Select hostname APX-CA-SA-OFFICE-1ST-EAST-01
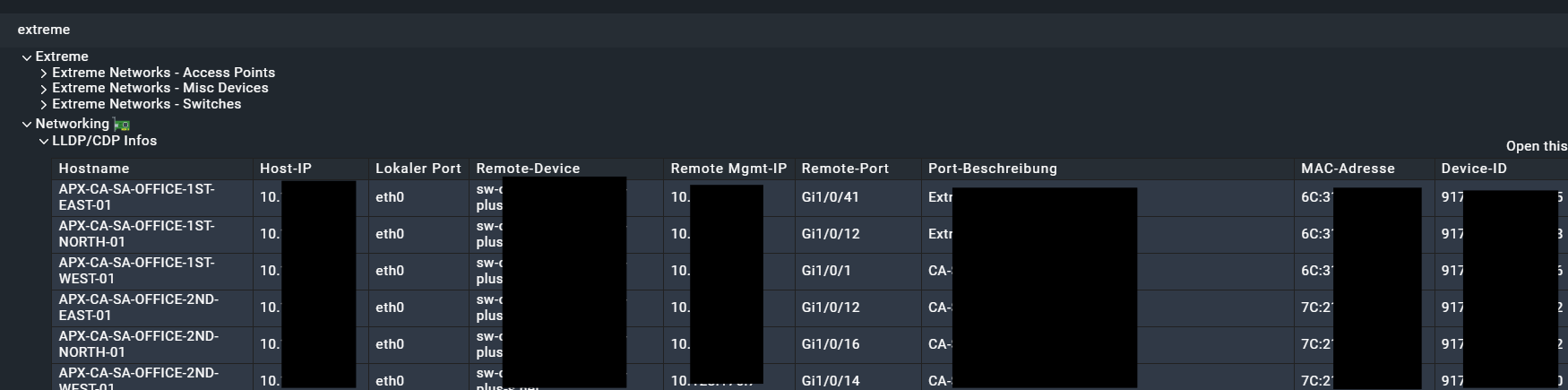1568x390 pixels. (x=136, y=197)
